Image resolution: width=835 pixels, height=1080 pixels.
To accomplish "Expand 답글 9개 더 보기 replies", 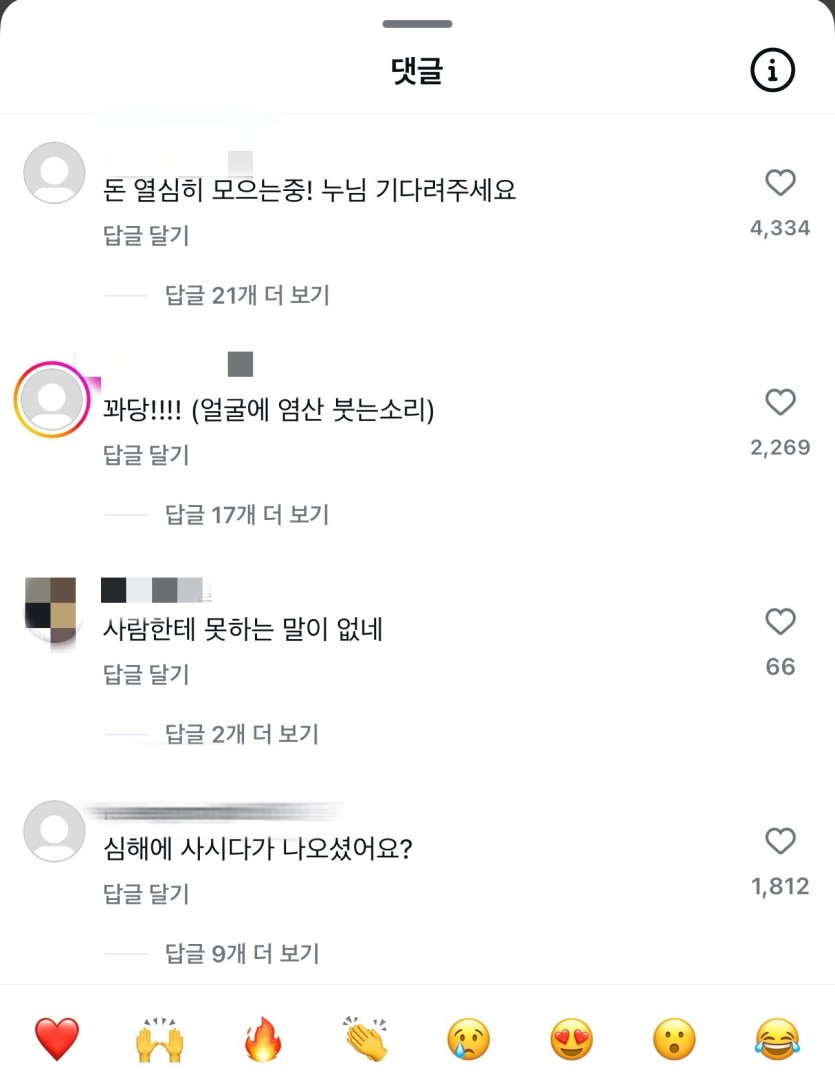I will click(242, 954).
